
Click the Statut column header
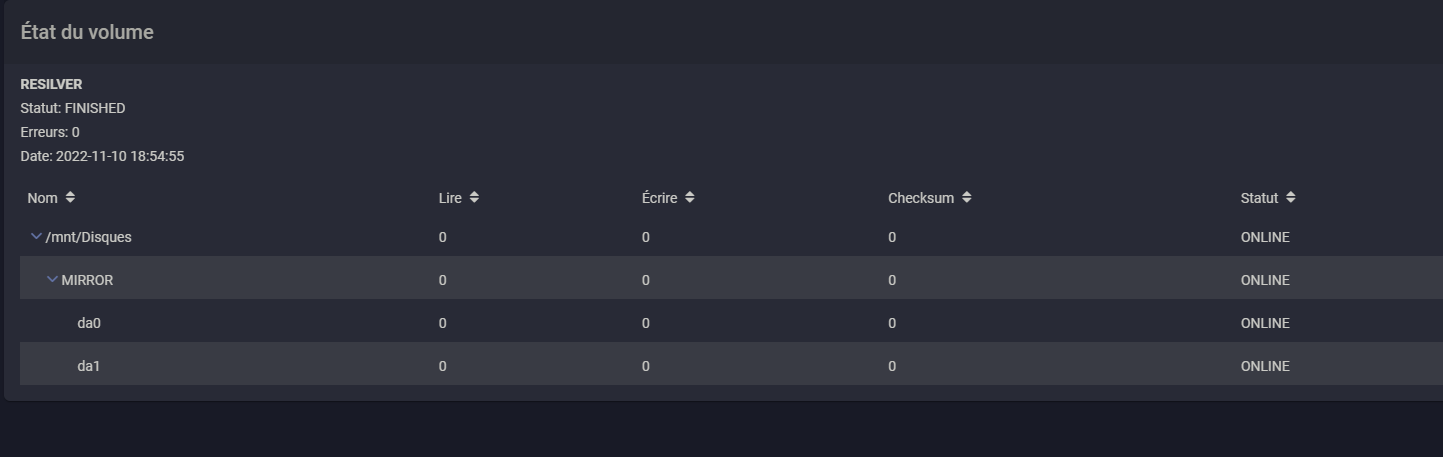coord(1260,198)
